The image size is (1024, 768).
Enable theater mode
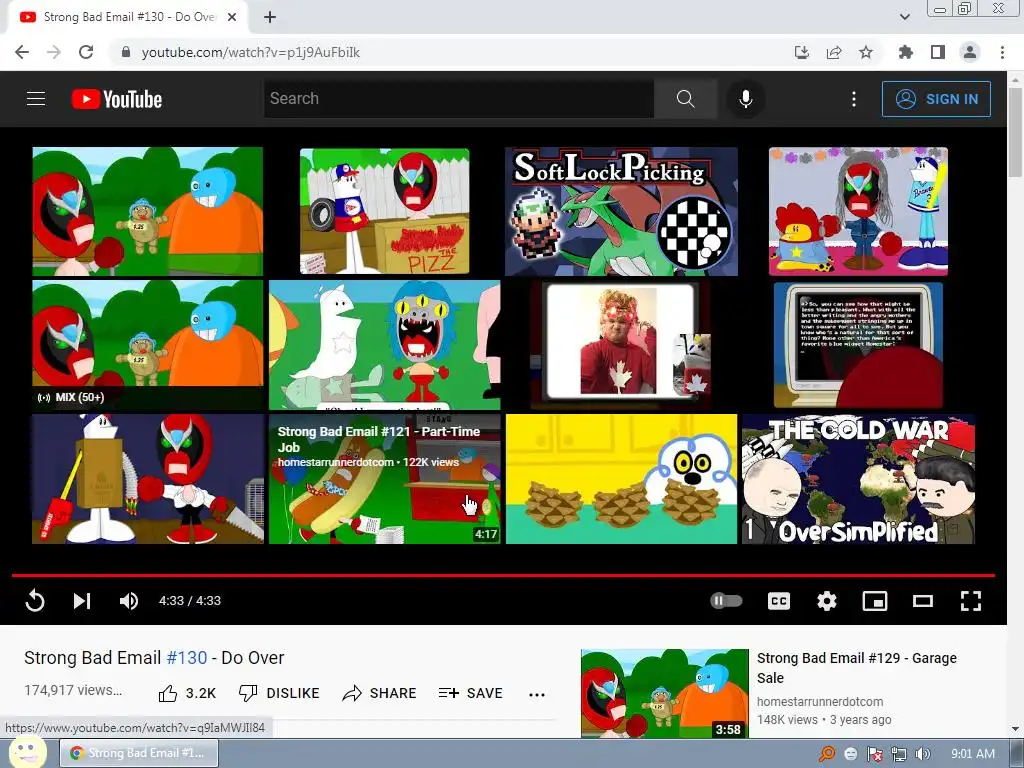[x=923, y=601]
